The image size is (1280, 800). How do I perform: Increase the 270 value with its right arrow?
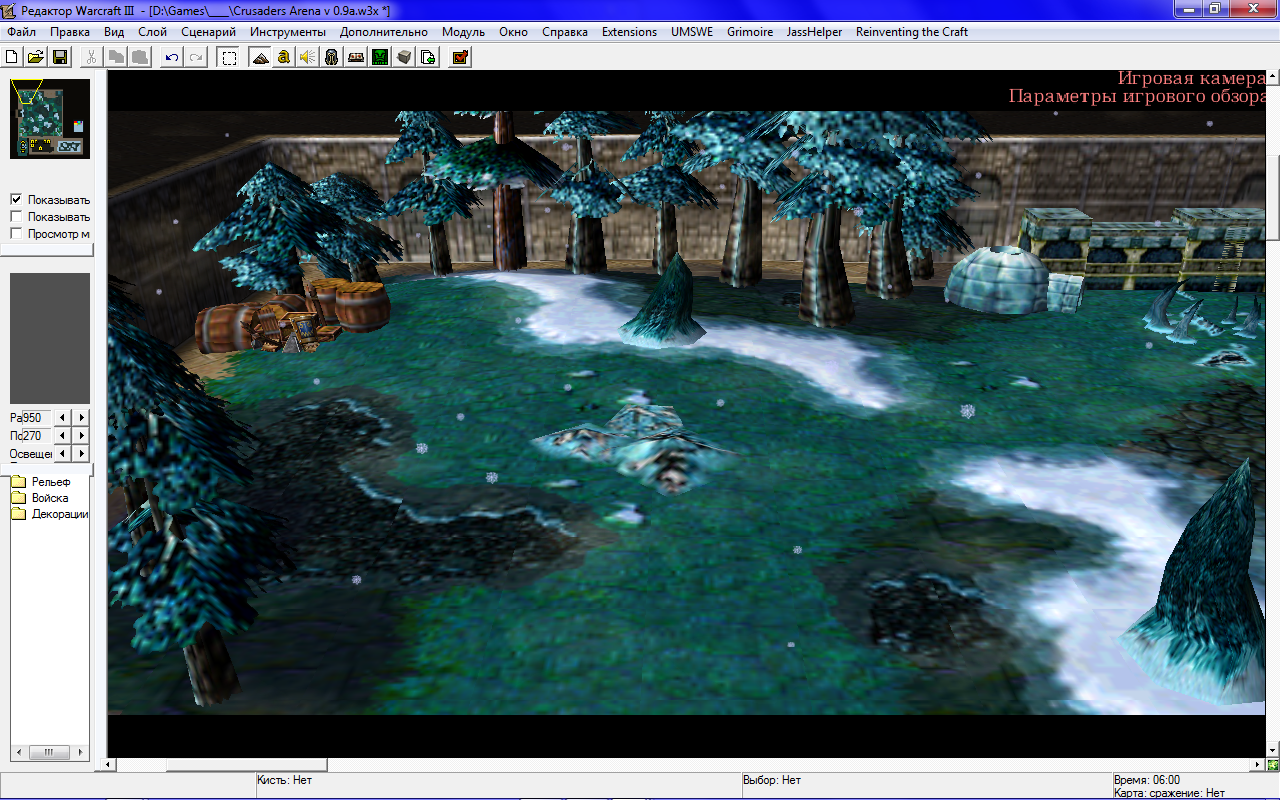point(82,435)
